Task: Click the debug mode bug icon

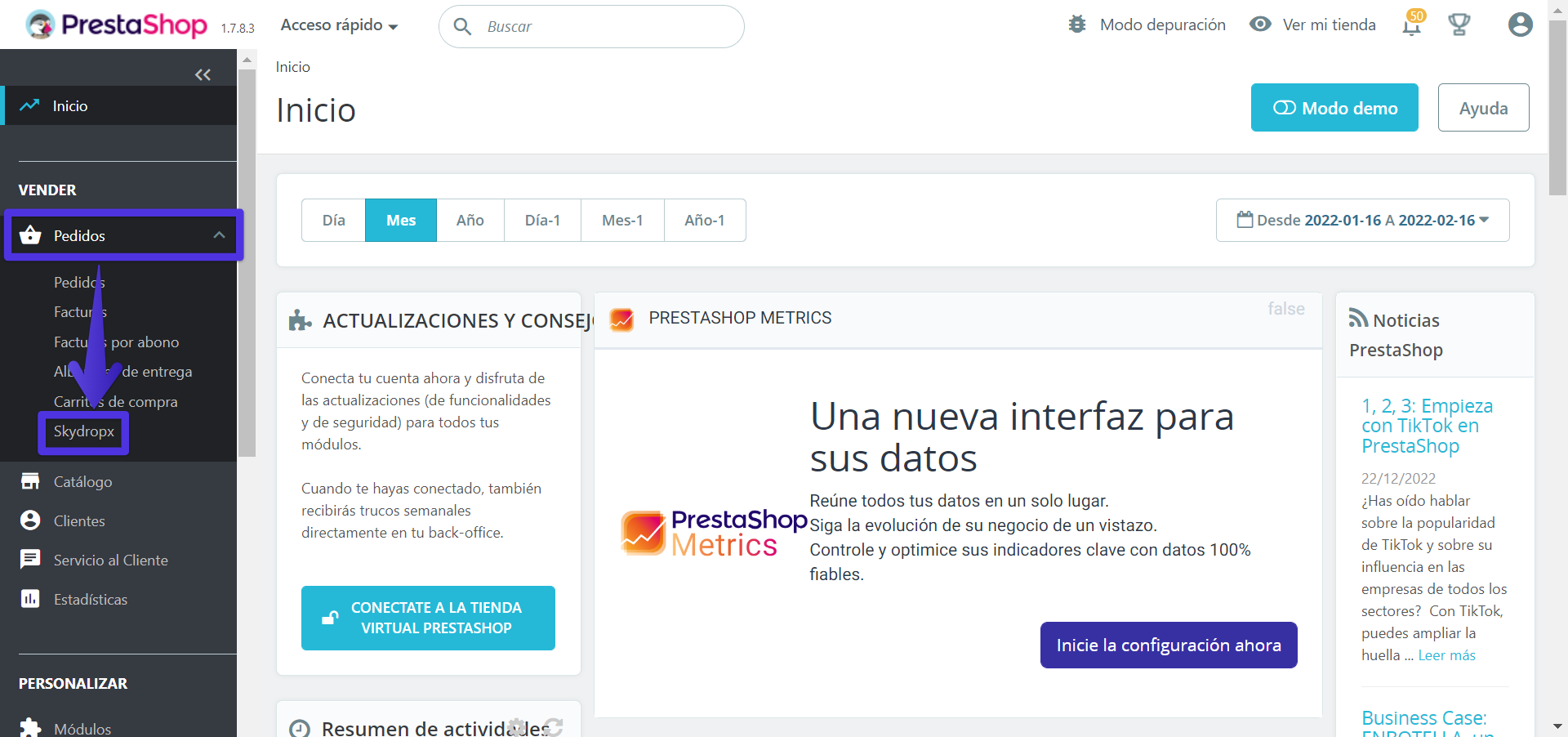Action: tap(1077, 25)
